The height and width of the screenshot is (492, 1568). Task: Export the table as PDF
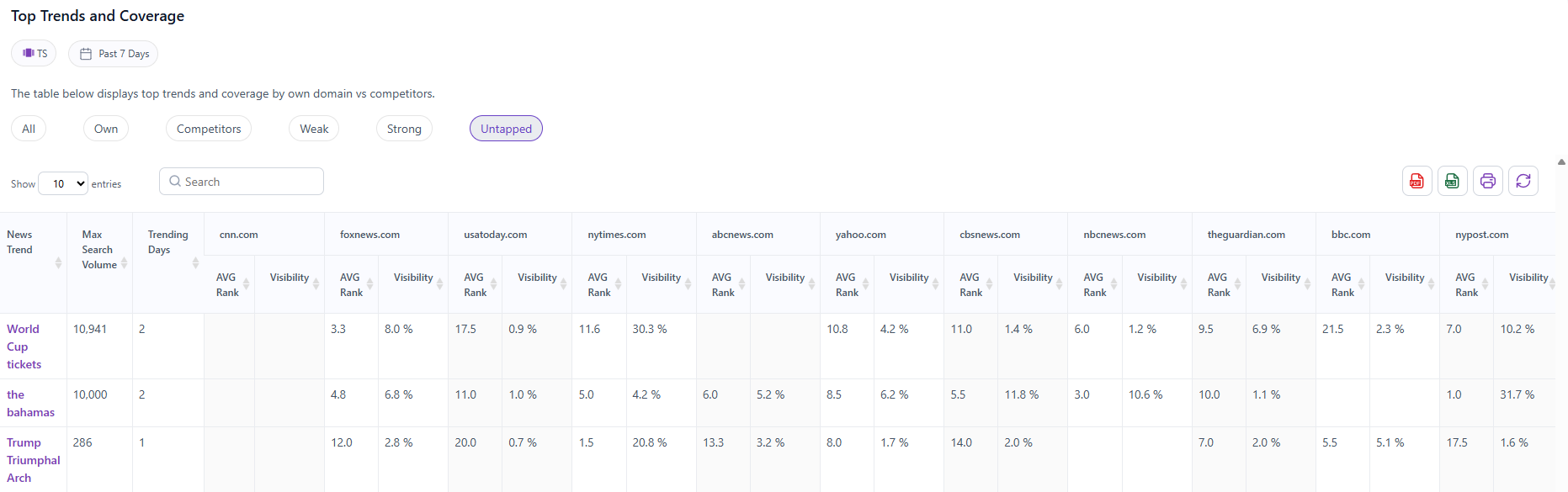[1417, 181]
